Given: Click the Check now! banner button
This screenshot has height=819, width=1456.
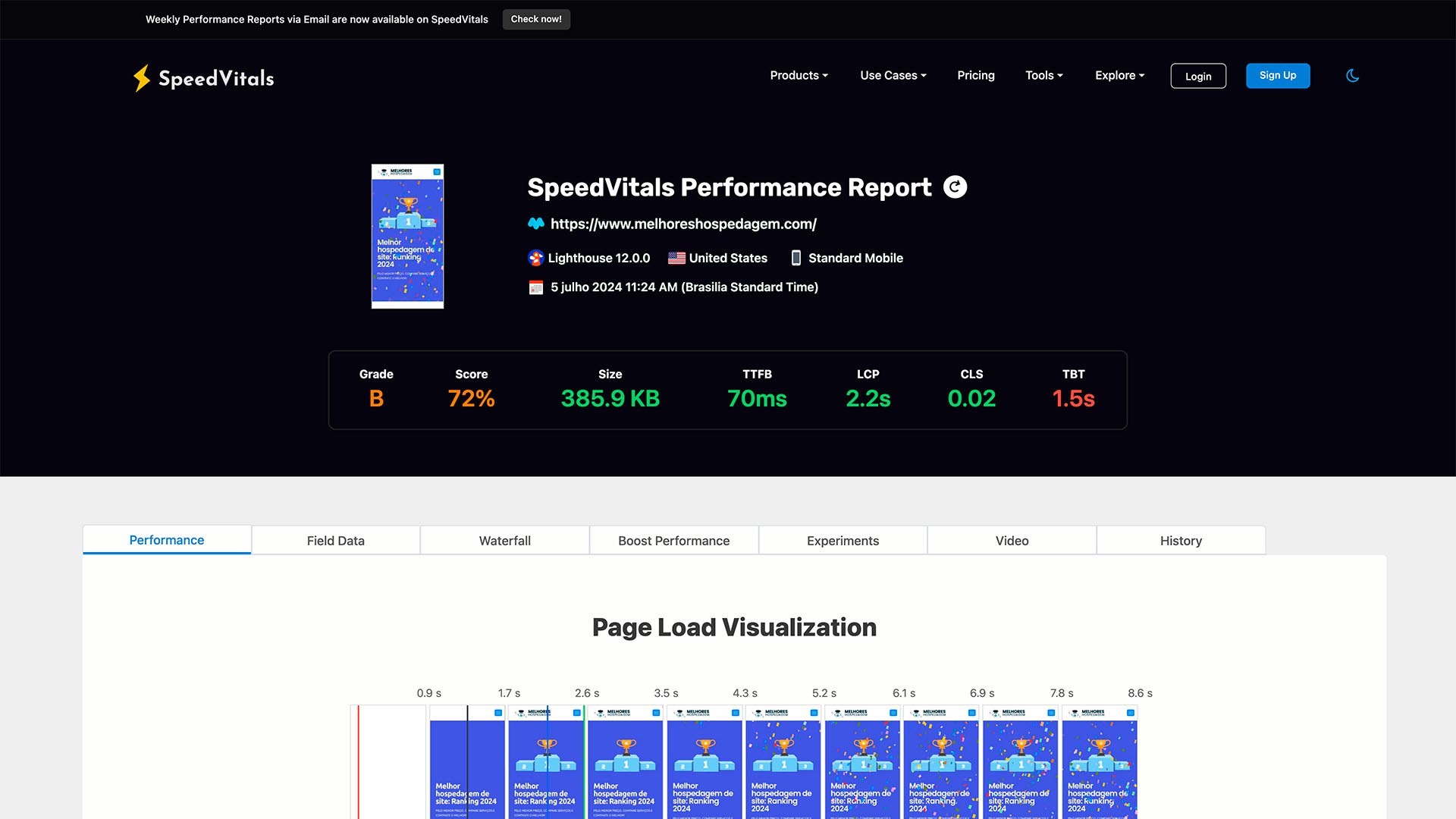Looking at the screenshot, I should (x=536, y=19).
